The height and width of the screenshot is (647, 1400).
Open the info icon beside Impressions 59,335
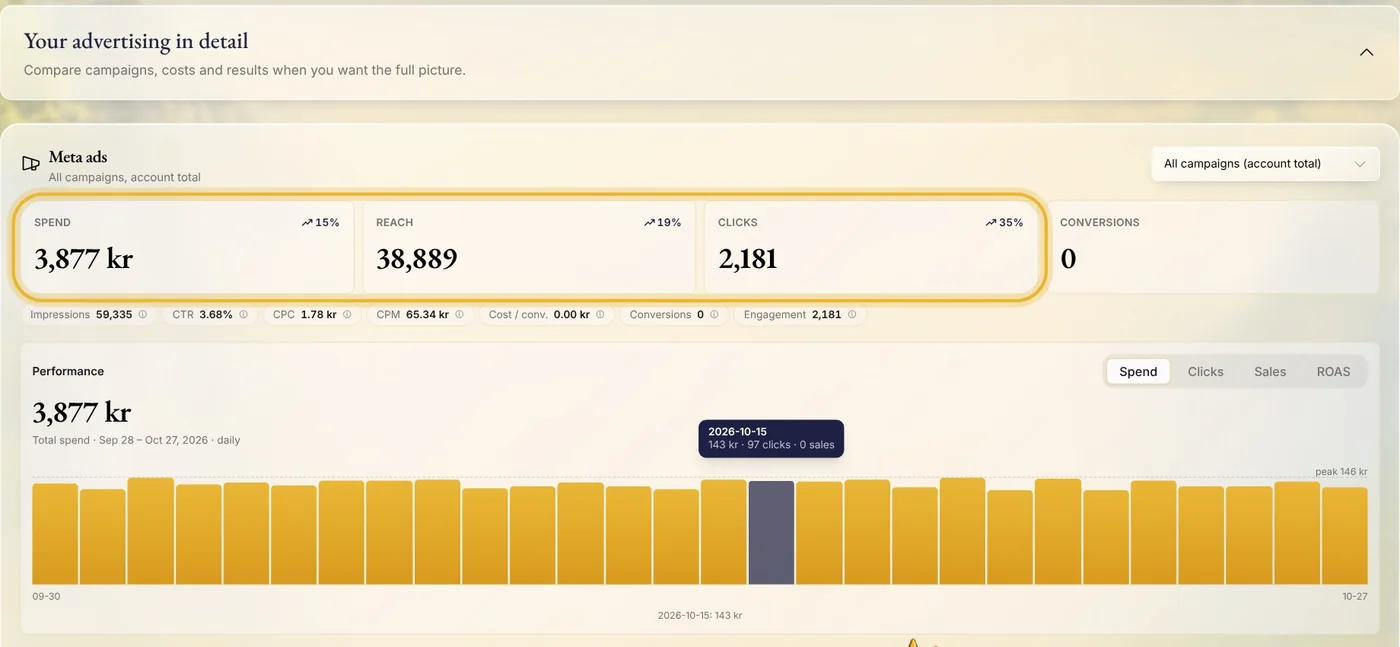click(143, 314)
